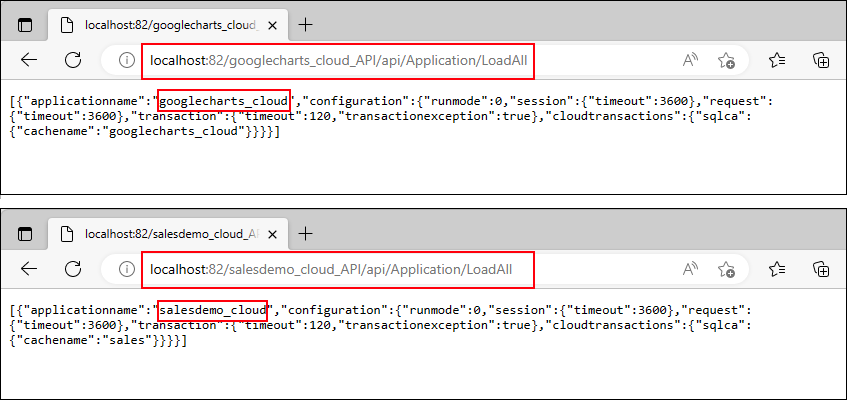Screen dimensions: 847x400
Task: Select the localhost:82/googlecharts_cloud tab
Action: (160, 24)
